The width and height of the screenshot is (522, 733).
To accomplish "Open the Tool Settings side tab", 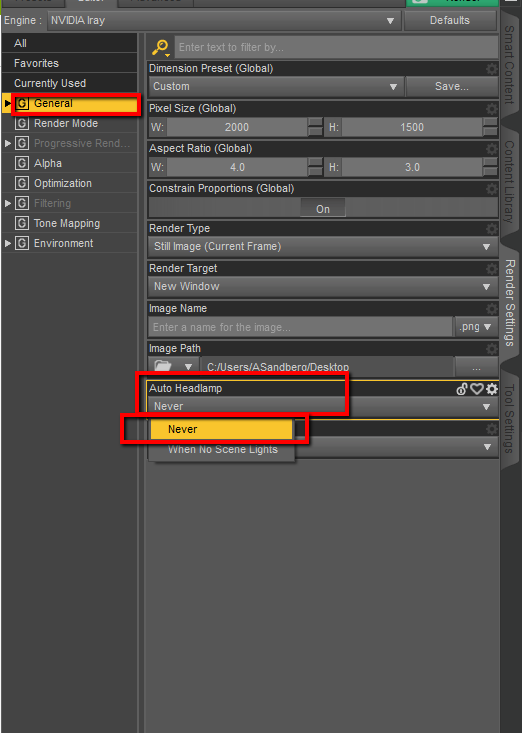I will (510, 419).
